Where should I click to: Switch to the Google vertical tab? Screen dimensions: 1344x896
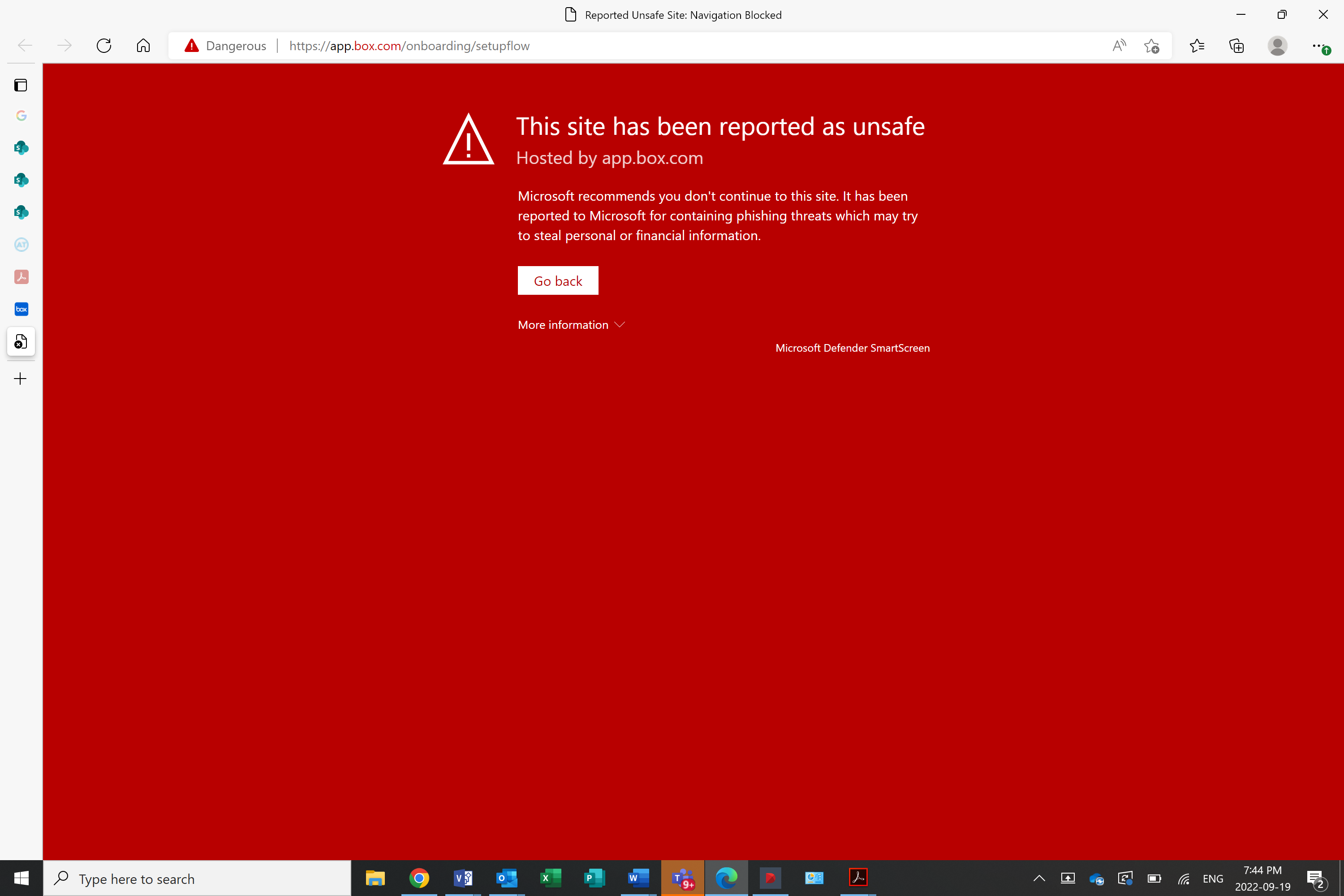(x=21, y=116)
